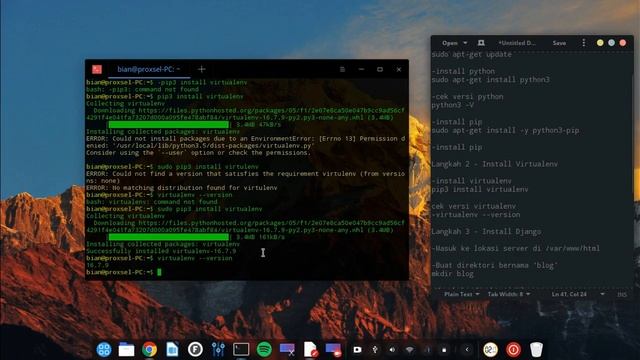The image size is (640, 360).
Task: Click 'ERROR: No matching distribution found' terminal line
Action: tap(182, 188)
